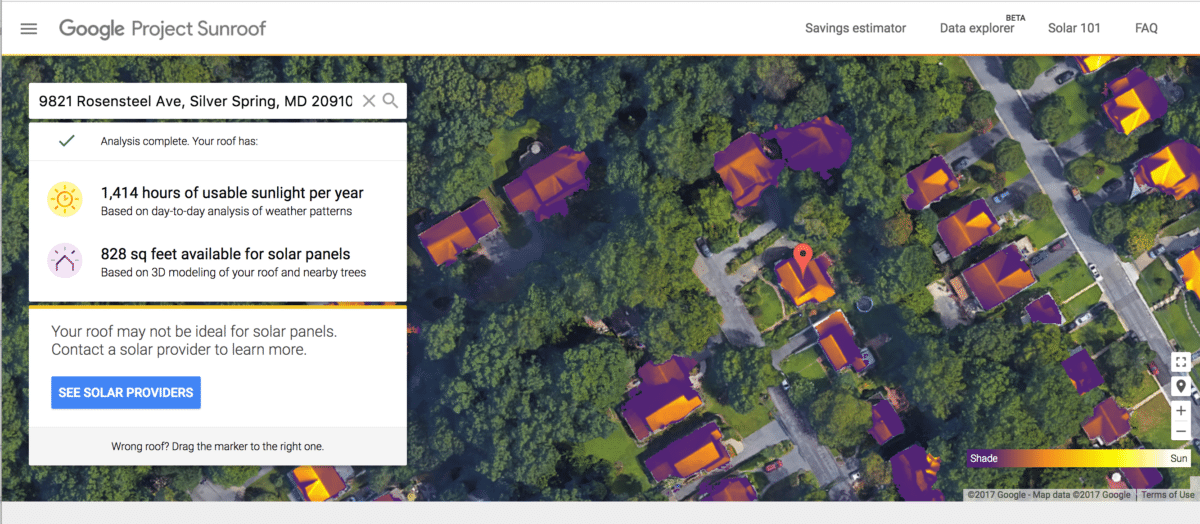Click into the address input field
The image size is (1200, 524).
(195, 101)
